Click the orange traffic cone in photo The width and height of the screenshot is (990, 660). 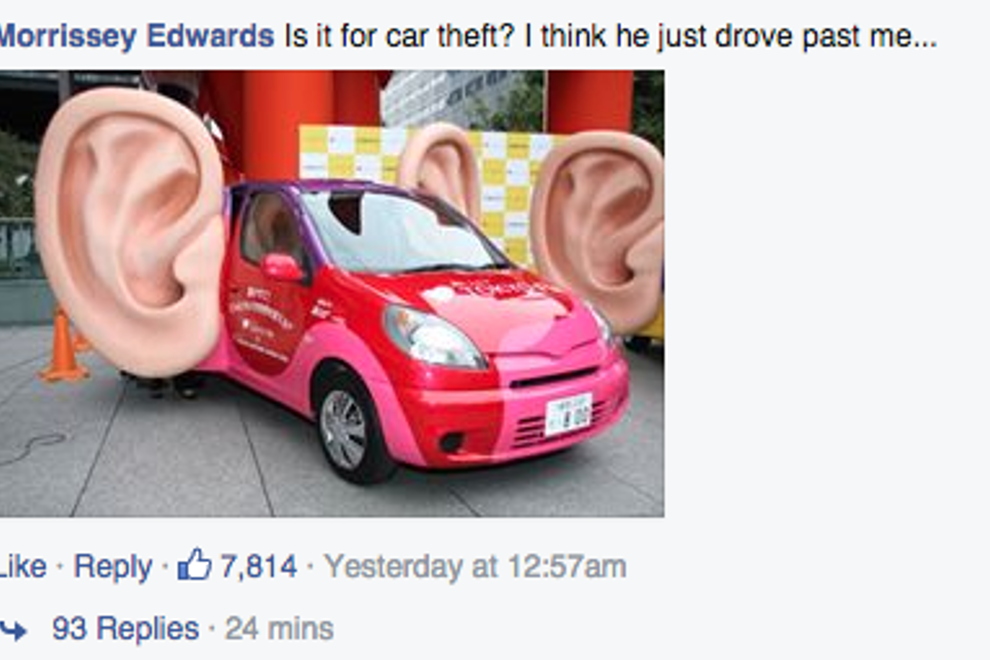click(64, 346)
